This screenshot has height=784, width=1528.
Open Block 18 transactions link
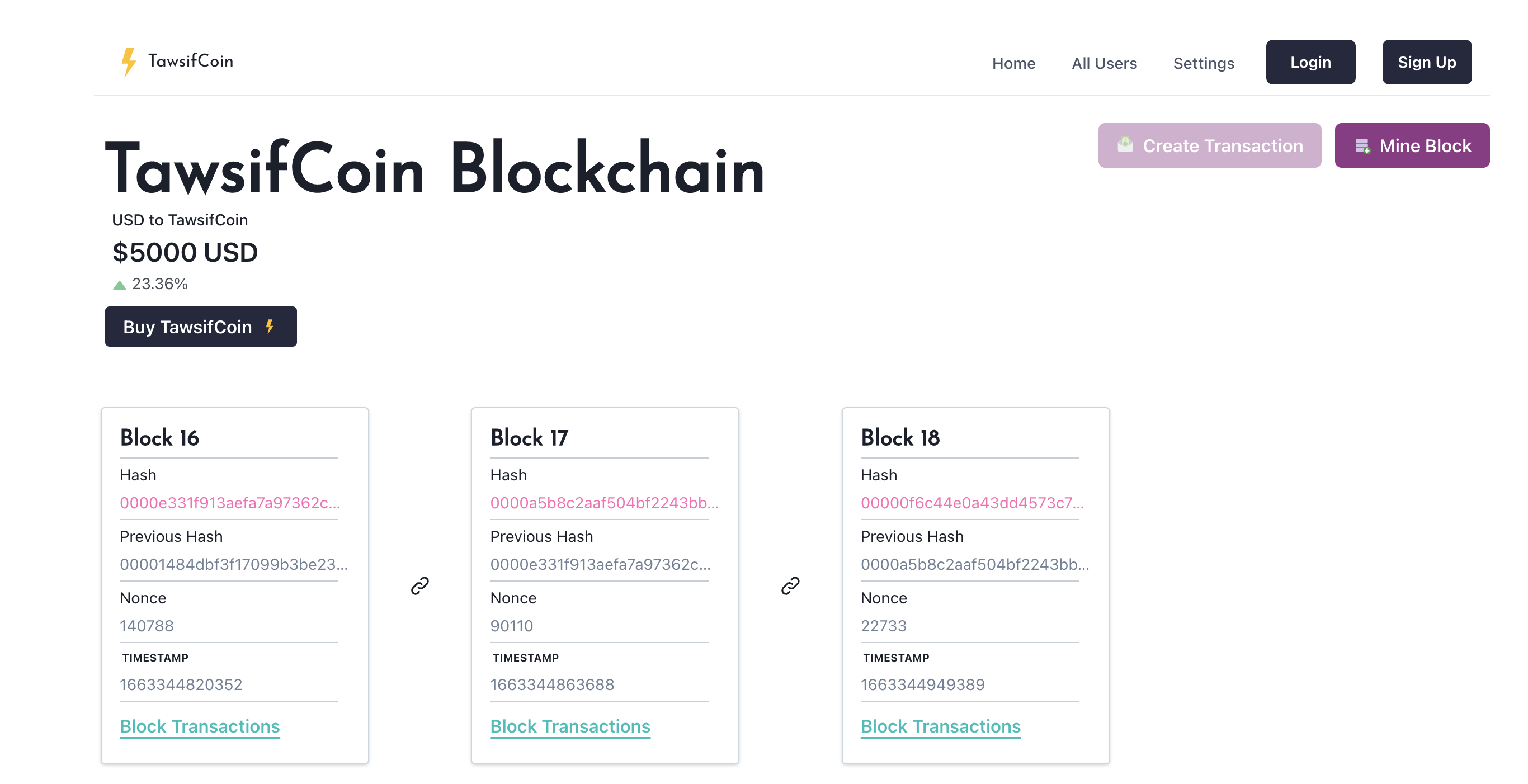pyautogui.click(x=940, y=726)
